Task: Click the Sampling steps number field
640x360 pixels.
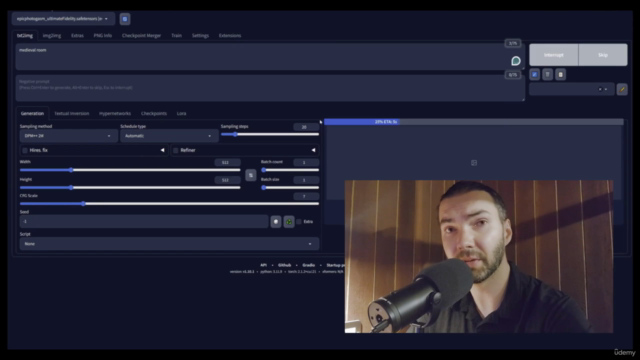Action: coord(306,127)
